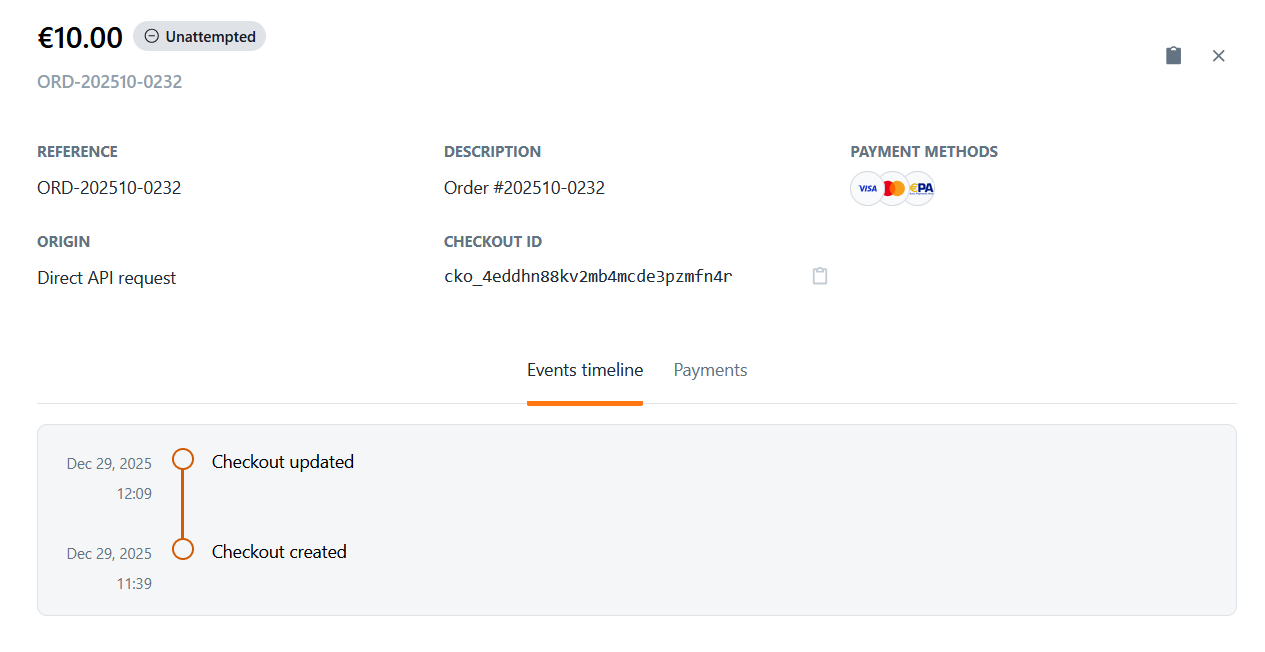Click the Mastercard payment method icon
This screenshot has height=652, width=1265.
pyautogui.click(x=891, y=188)
